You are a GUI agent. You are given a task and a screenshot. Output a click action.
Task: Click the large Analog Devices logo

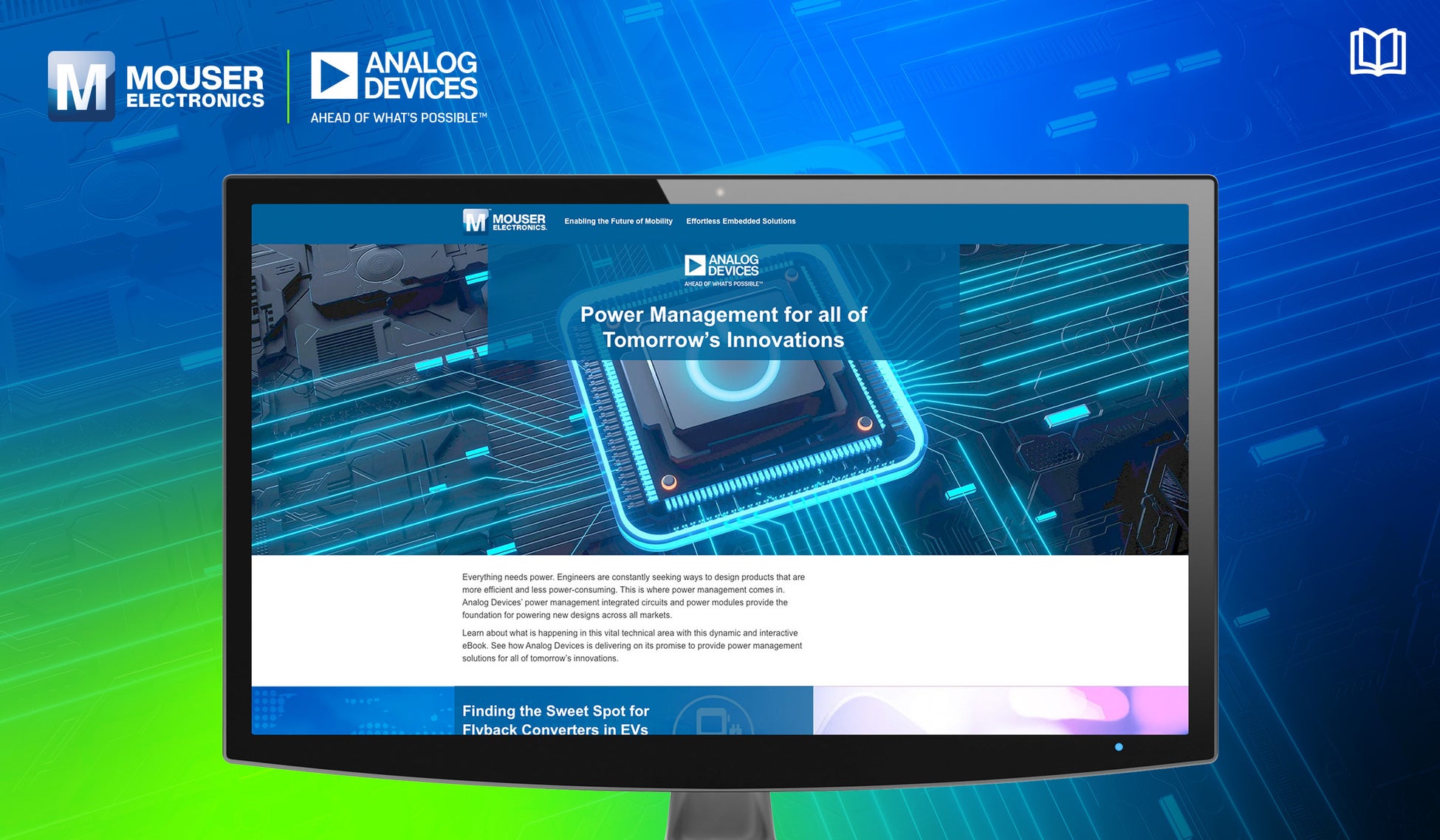coord(395,75)
